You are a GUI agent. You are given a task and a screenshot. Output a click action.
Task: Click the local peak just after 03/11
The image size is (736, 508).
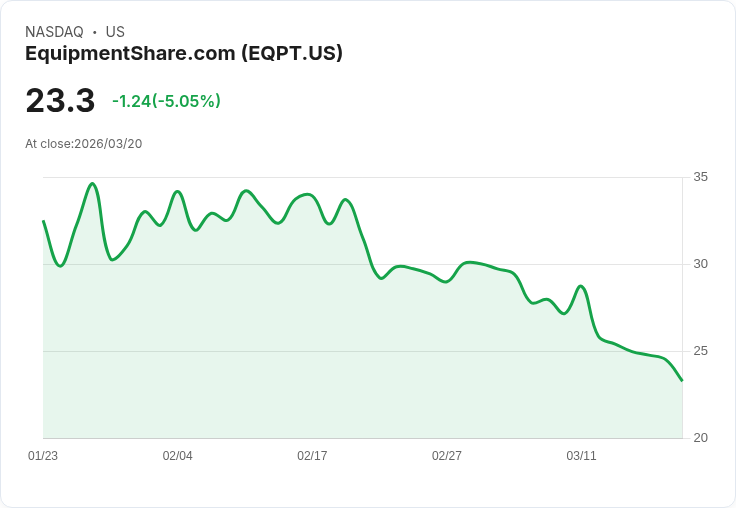coord(581,286)
